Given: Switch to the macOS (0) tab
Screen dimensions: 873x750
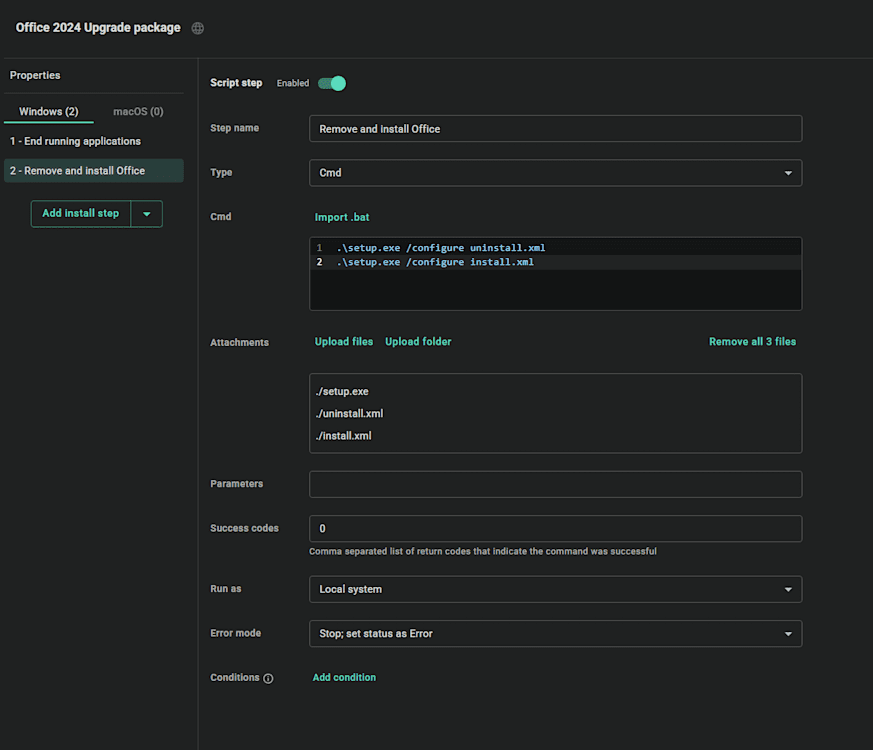Looking at the screenshot, I should [137, 111].
